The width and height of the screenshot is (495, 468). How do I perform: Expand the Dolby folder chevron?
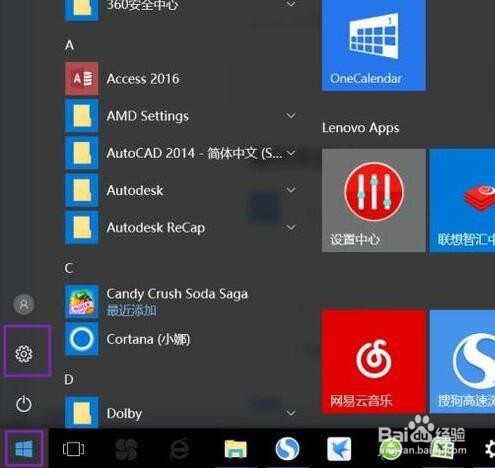pyautogui.click(x=291, y=413)
